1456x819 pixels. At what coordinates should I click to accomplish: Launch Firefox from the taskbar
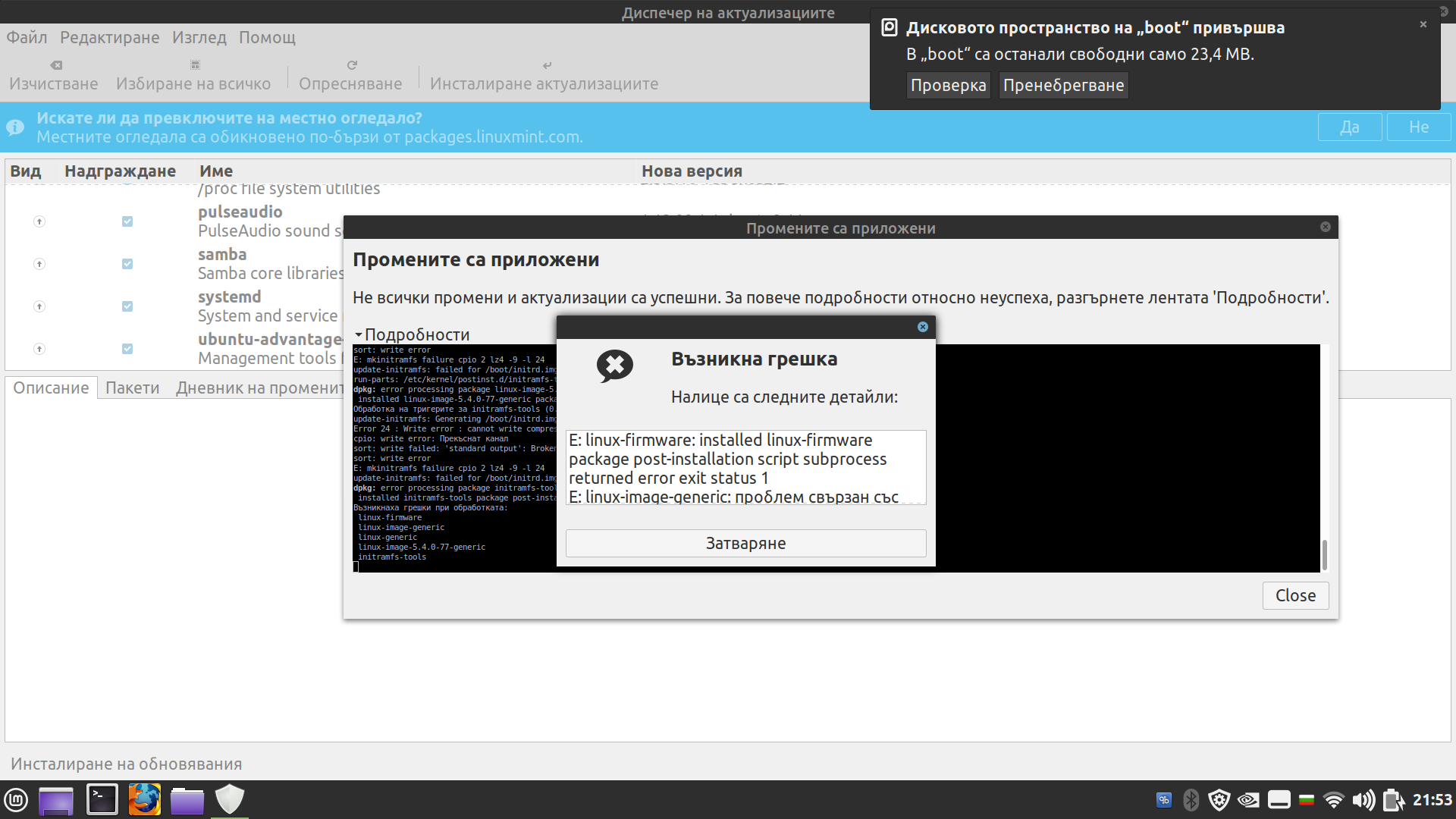144,799
